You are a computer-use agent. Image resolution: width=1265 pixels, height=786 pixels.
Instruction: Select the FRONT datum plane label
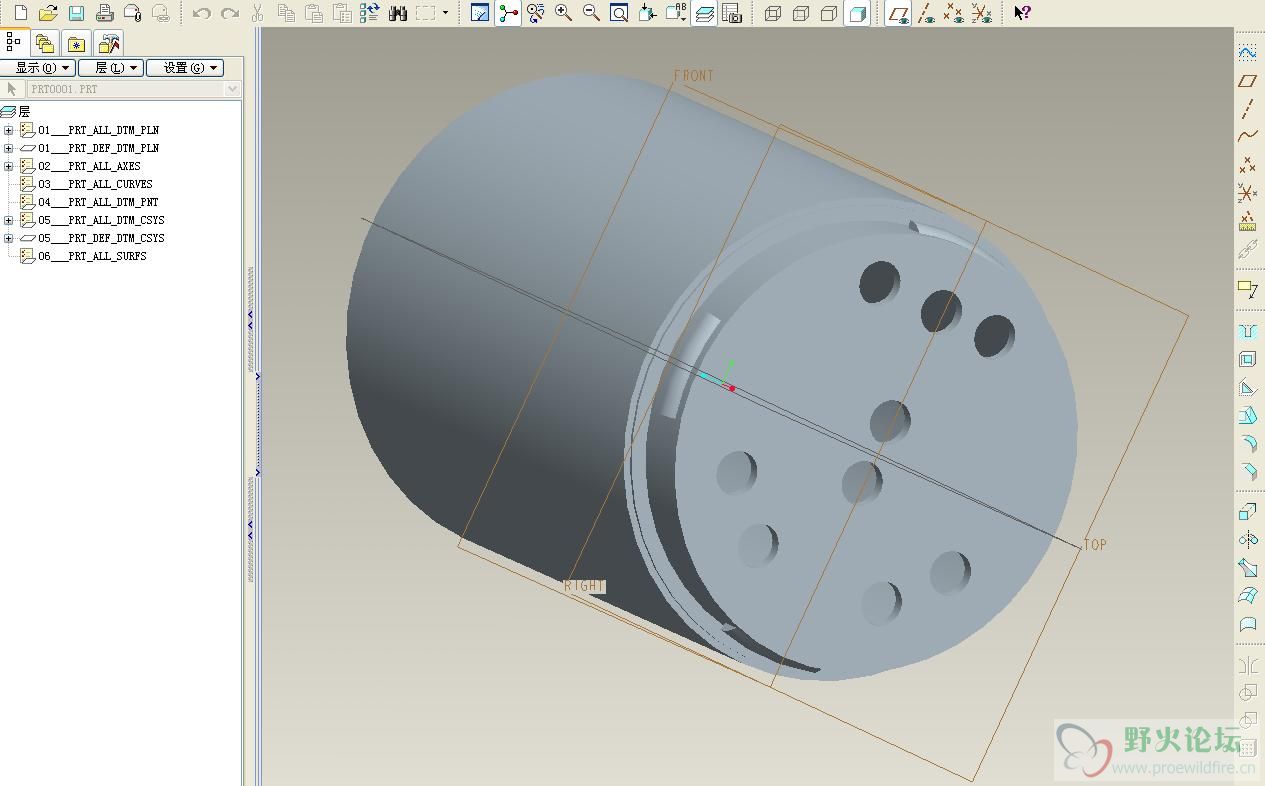coord(694,76)
